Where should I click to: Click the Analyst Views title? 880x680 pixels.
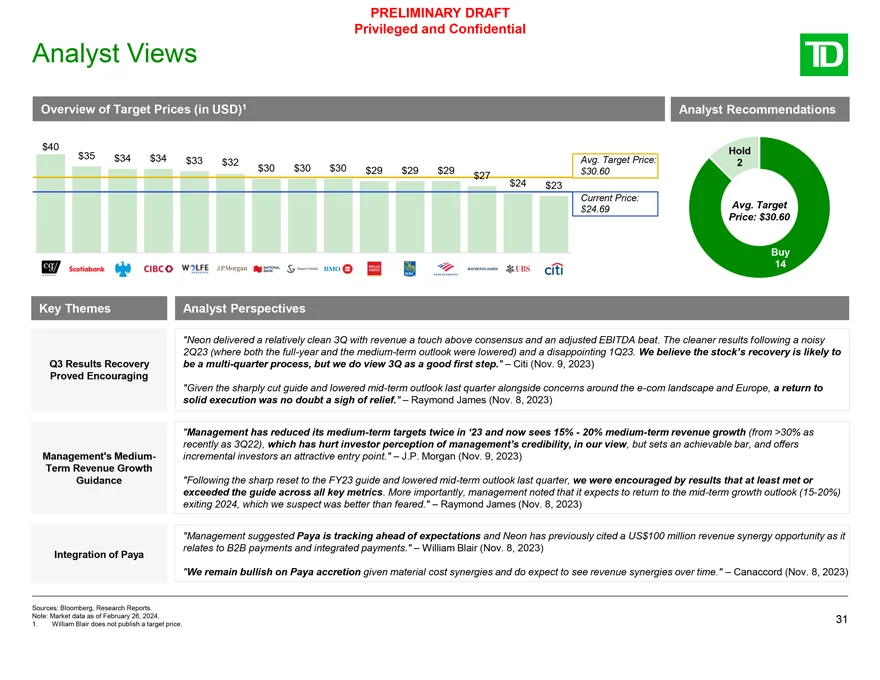114,53
